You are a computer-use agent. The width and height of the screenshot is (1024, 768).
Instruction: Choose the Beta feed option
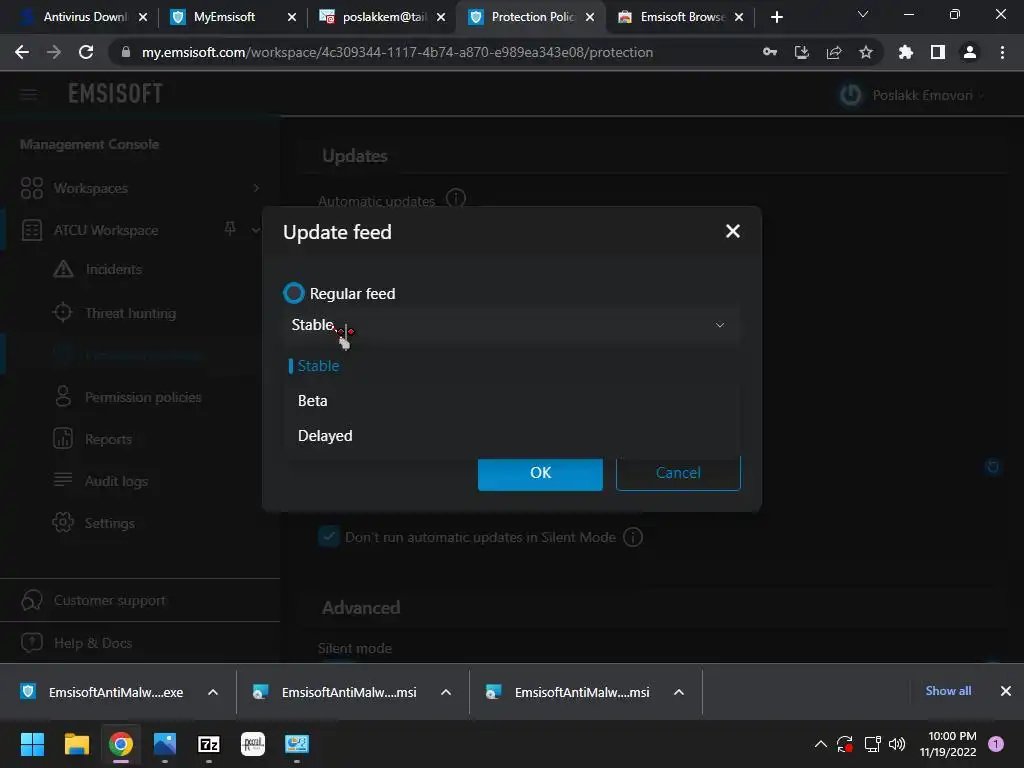(513, 400)
